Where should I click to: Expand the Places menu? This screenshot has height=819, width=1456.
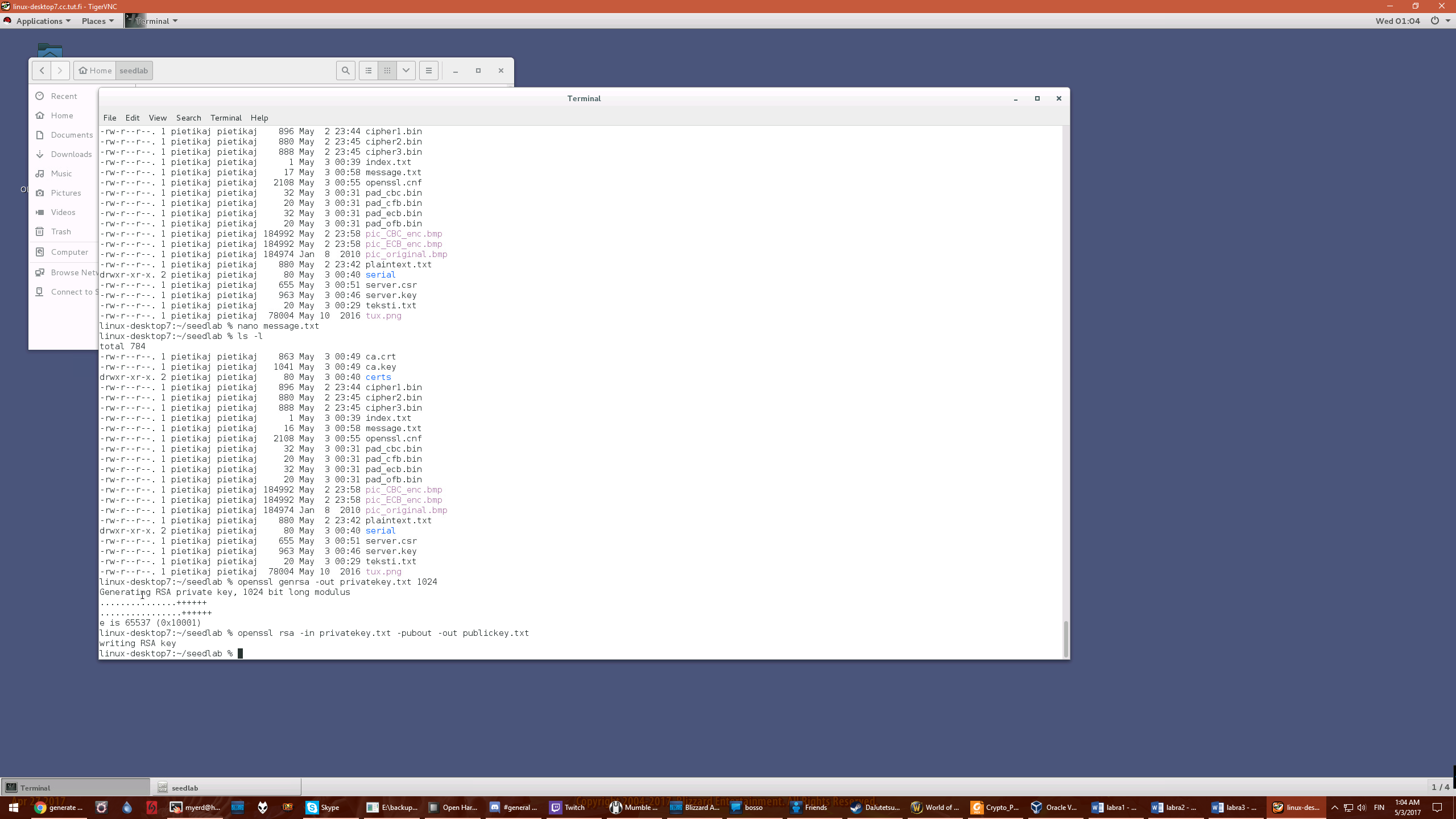(x=97, y=21)
